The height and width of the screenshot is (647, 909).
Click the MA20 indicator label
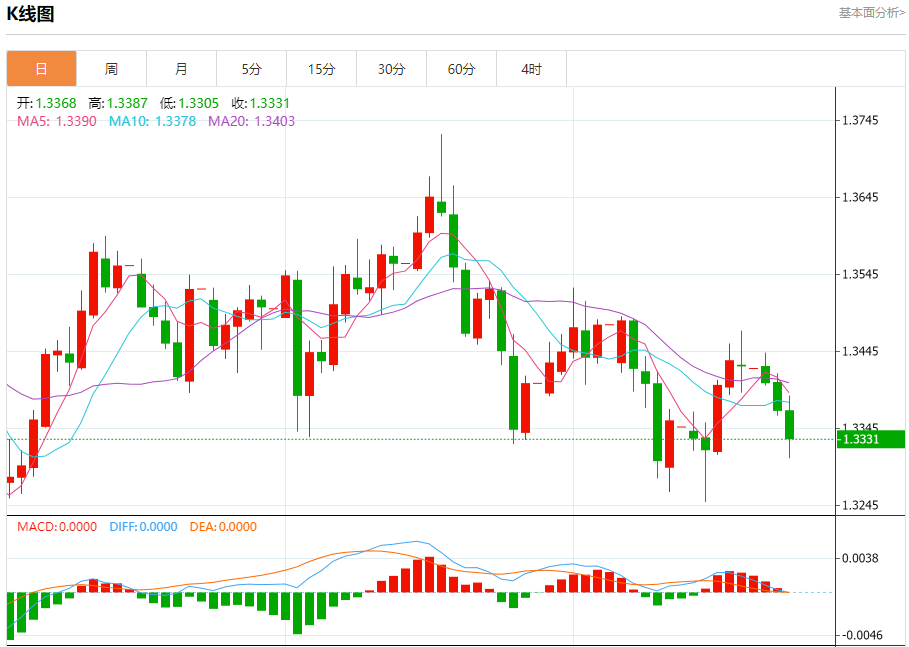pyautogui.click(x=252, y=121)
